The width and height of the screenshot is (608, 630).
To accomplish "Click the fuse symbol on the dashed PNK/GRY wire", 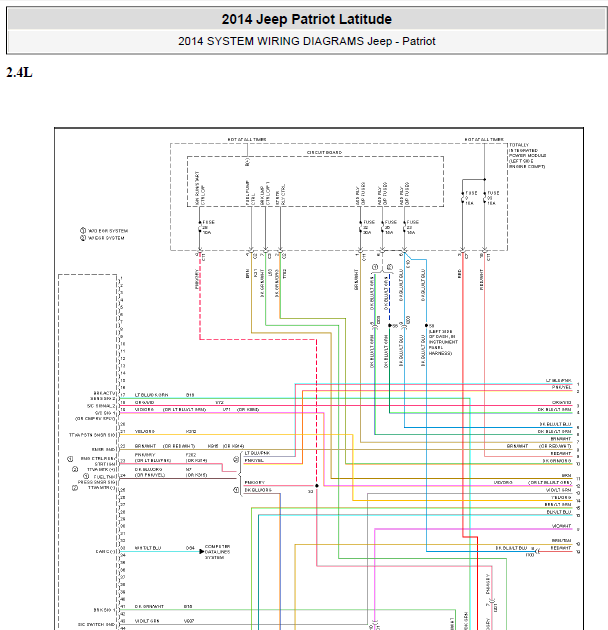I will (x=200, y=227).
